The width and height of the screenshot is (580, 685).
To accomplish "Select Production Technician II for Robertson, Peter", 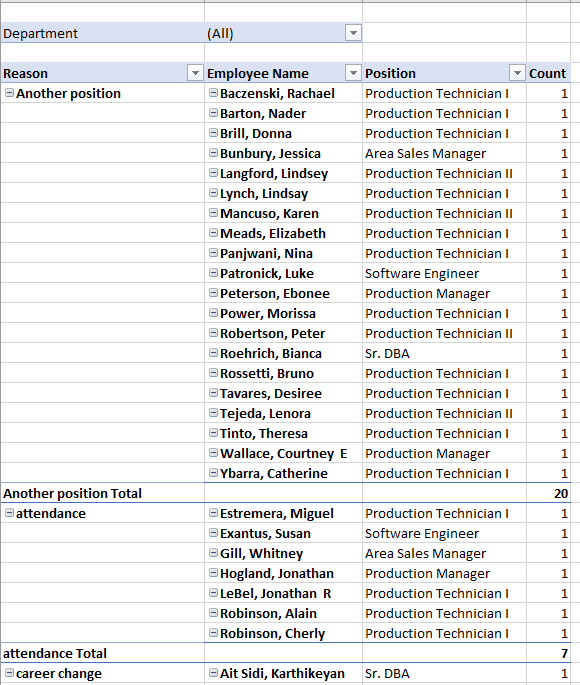I will tap(444, 333).
